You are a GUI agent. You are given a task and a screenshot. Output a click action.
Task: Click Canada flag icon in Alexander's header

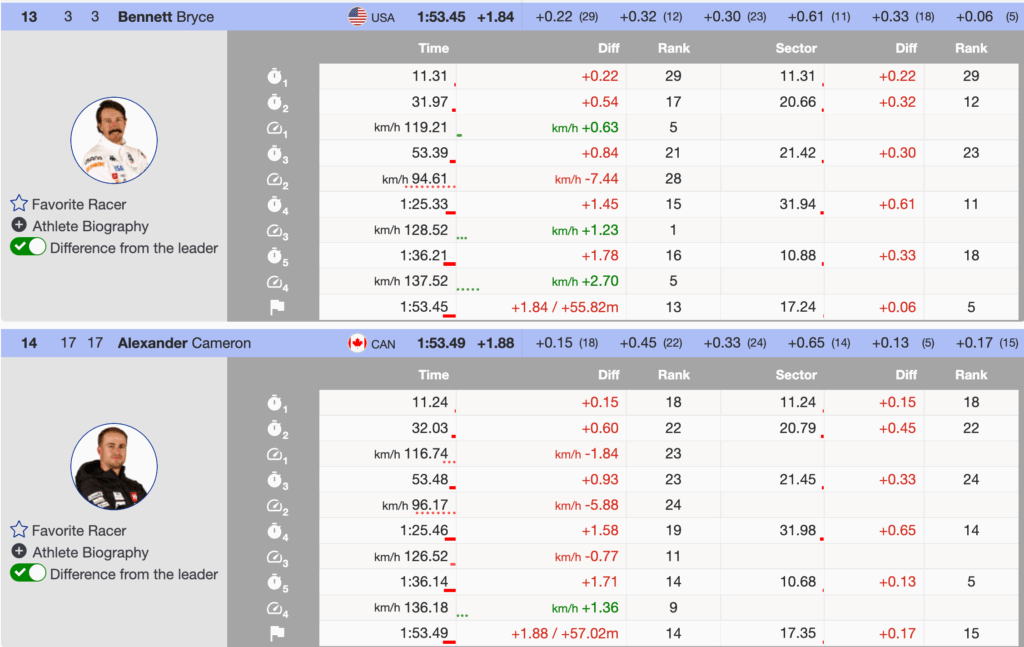(x=357, y=343)
